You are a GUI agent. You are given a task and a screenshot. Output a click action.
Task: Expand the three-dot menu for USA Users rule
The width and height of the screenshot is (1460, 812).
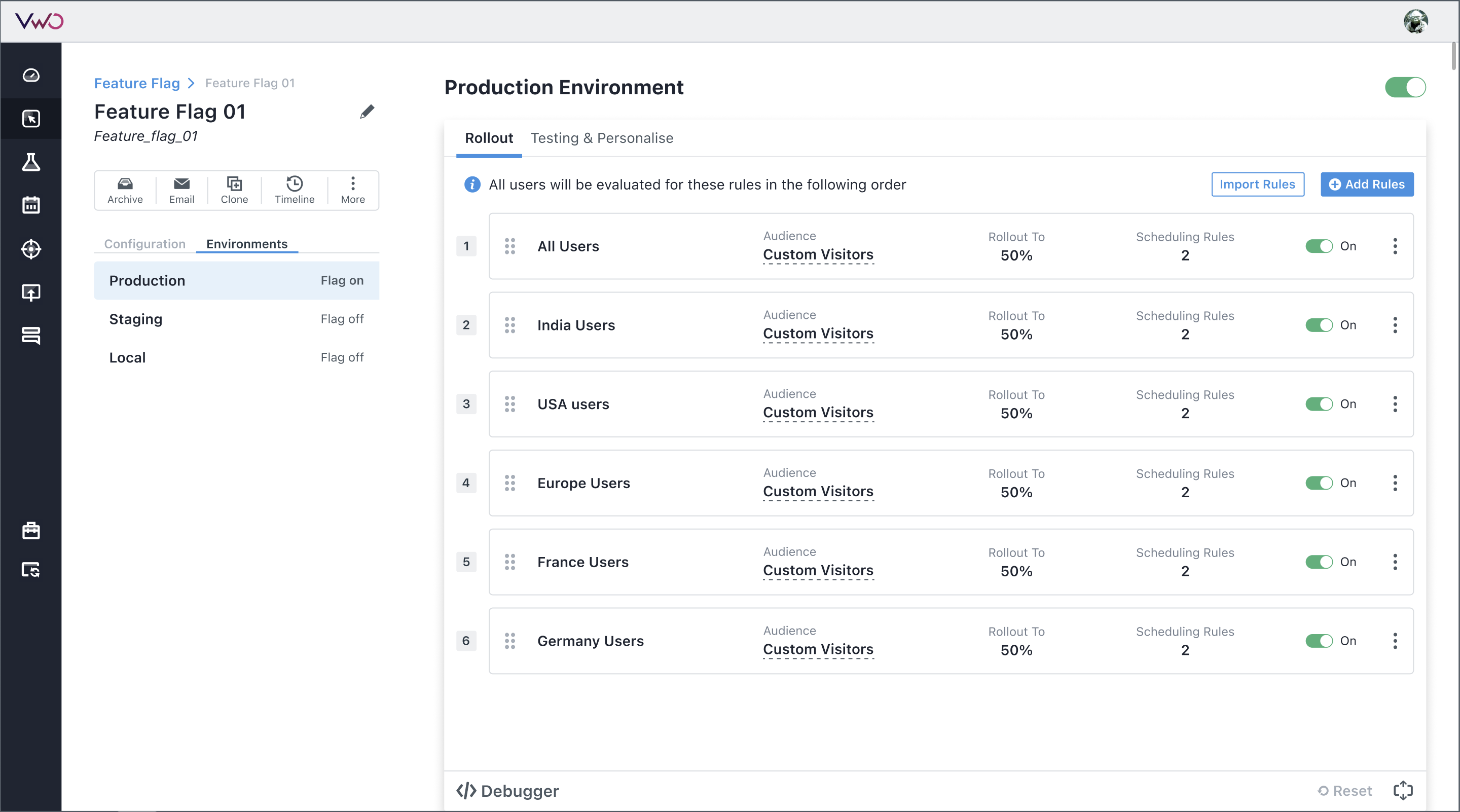click(1396, 404)
